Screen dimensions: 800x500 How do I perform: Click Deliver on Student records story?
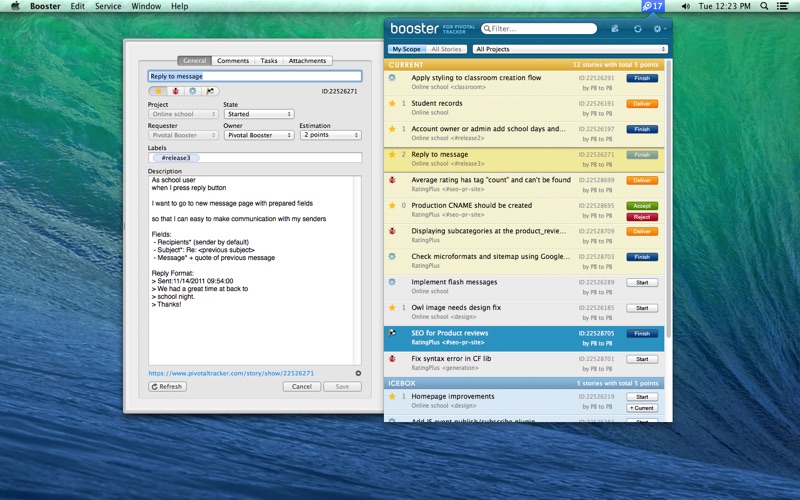(642, 104)
